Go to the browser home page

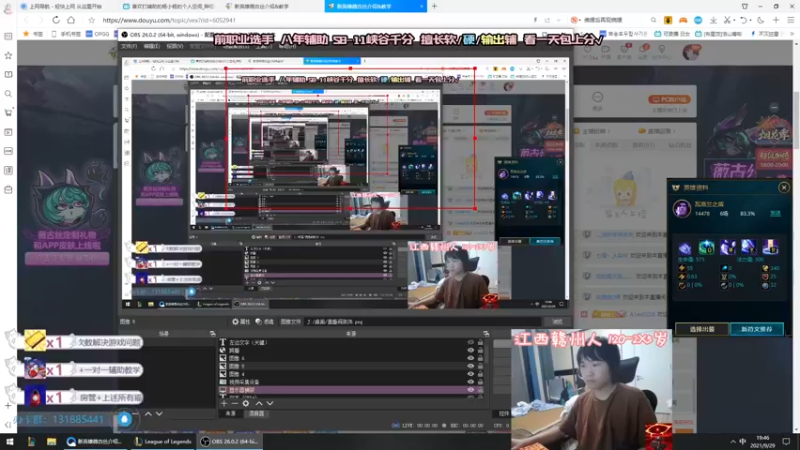tap(71, 20)
